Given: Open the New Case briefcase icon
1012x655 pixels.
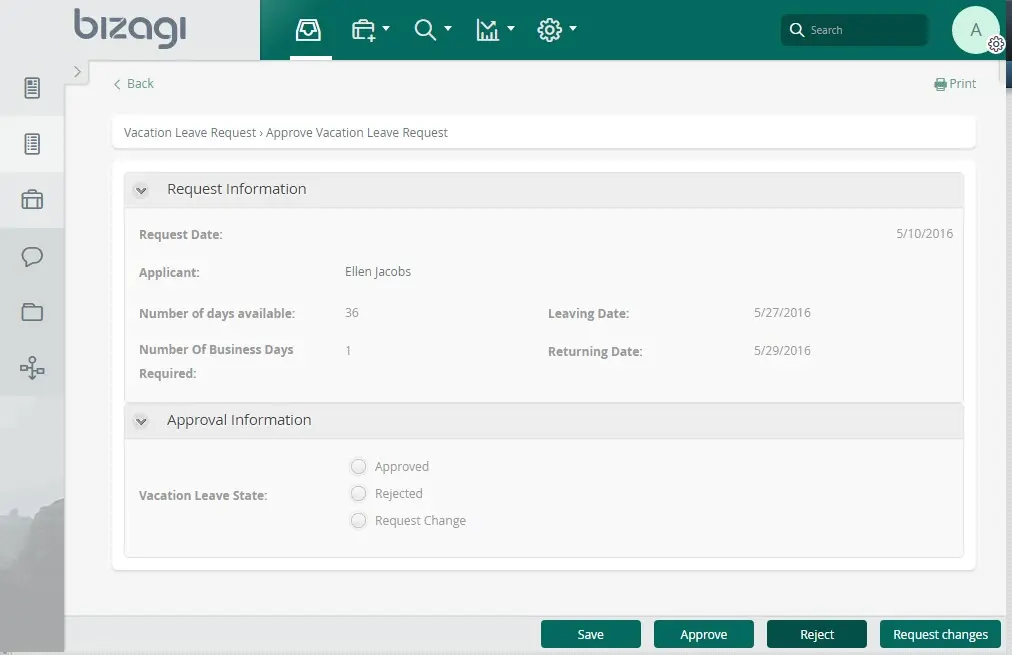Looking at the screenshot, I should 363,30.
